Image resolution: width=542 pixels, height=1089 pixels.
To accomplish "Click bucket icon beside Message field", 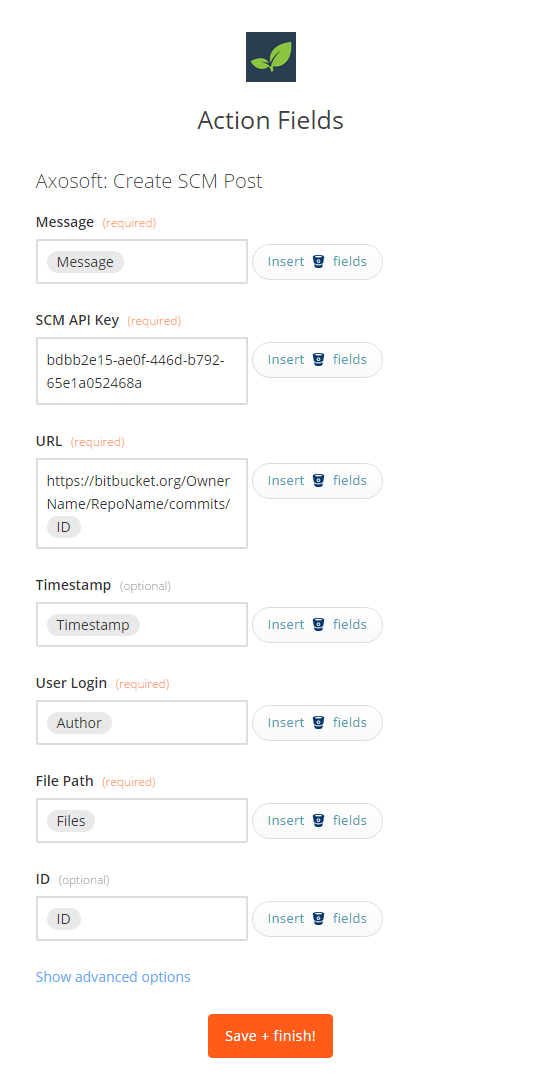I will [x=318, y=262].
